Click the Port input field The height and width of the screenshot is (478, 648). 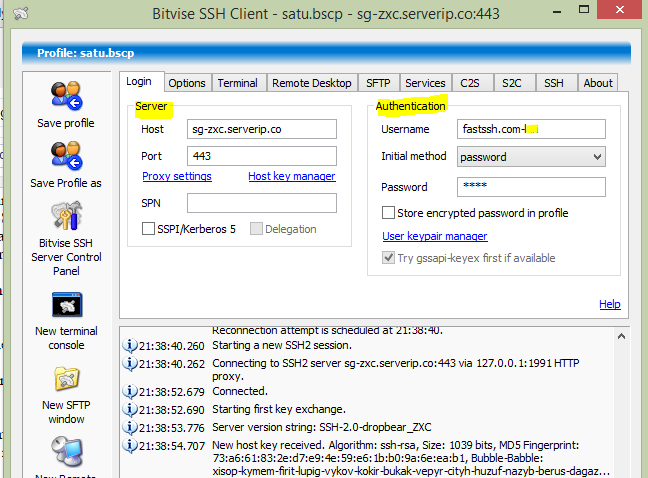click(262, 156)
